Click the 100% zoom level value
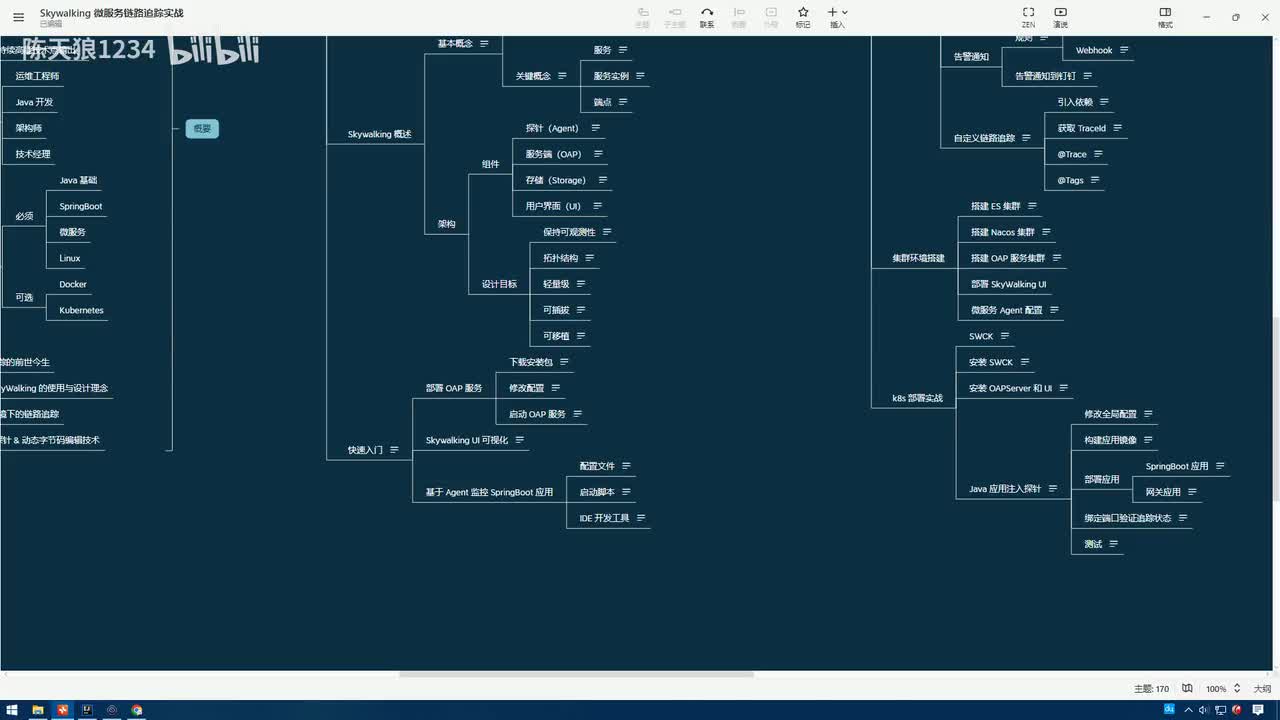 (x=1216, y=689)
